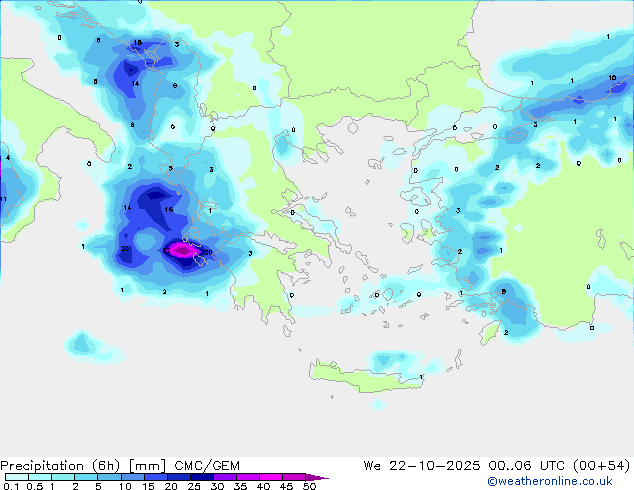
Task: Click the '0.5' legend scale label
Action: (35, 486)
